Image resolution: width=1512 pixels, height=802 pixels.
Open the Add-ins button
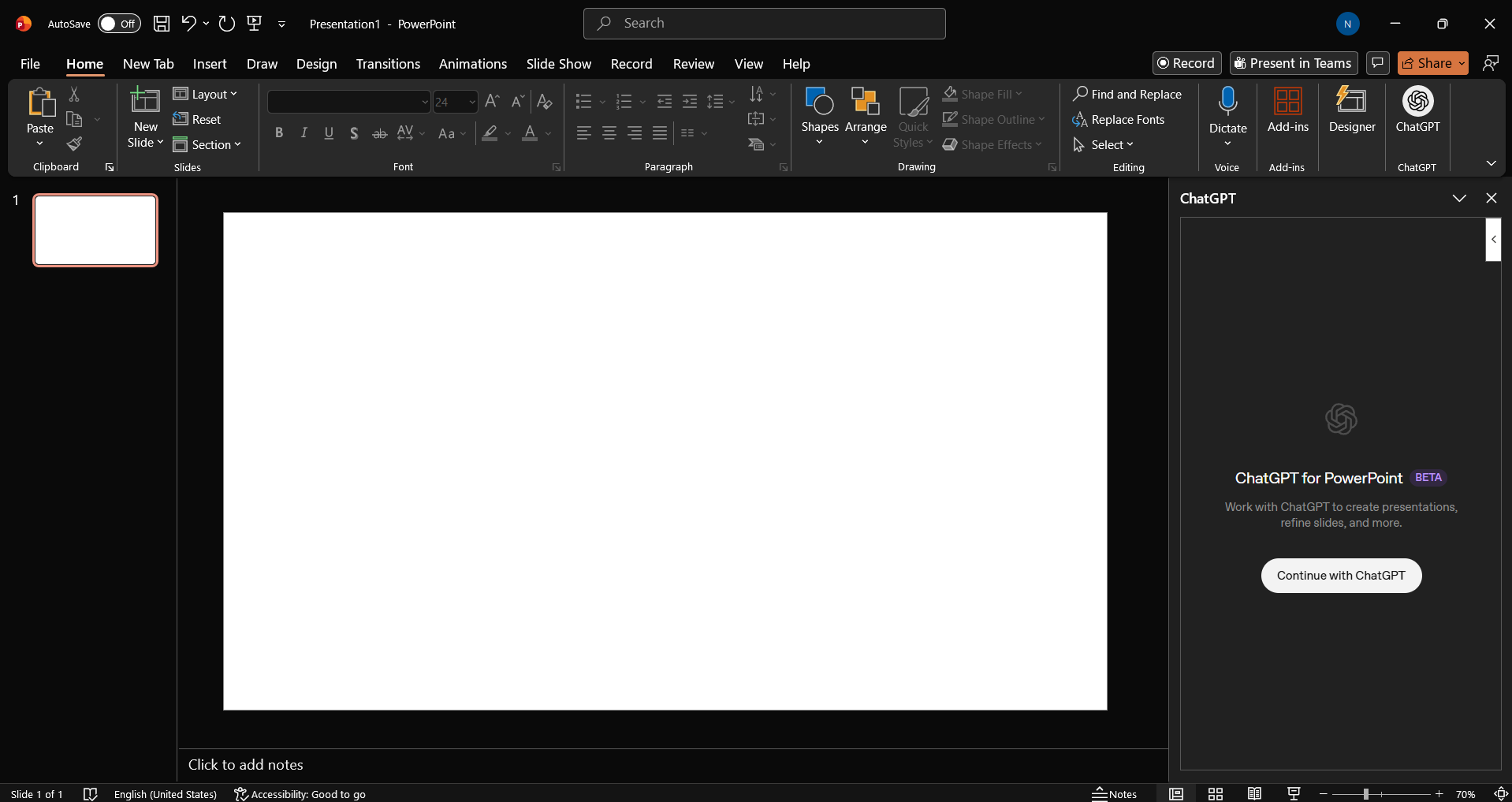pos(1288,110)
